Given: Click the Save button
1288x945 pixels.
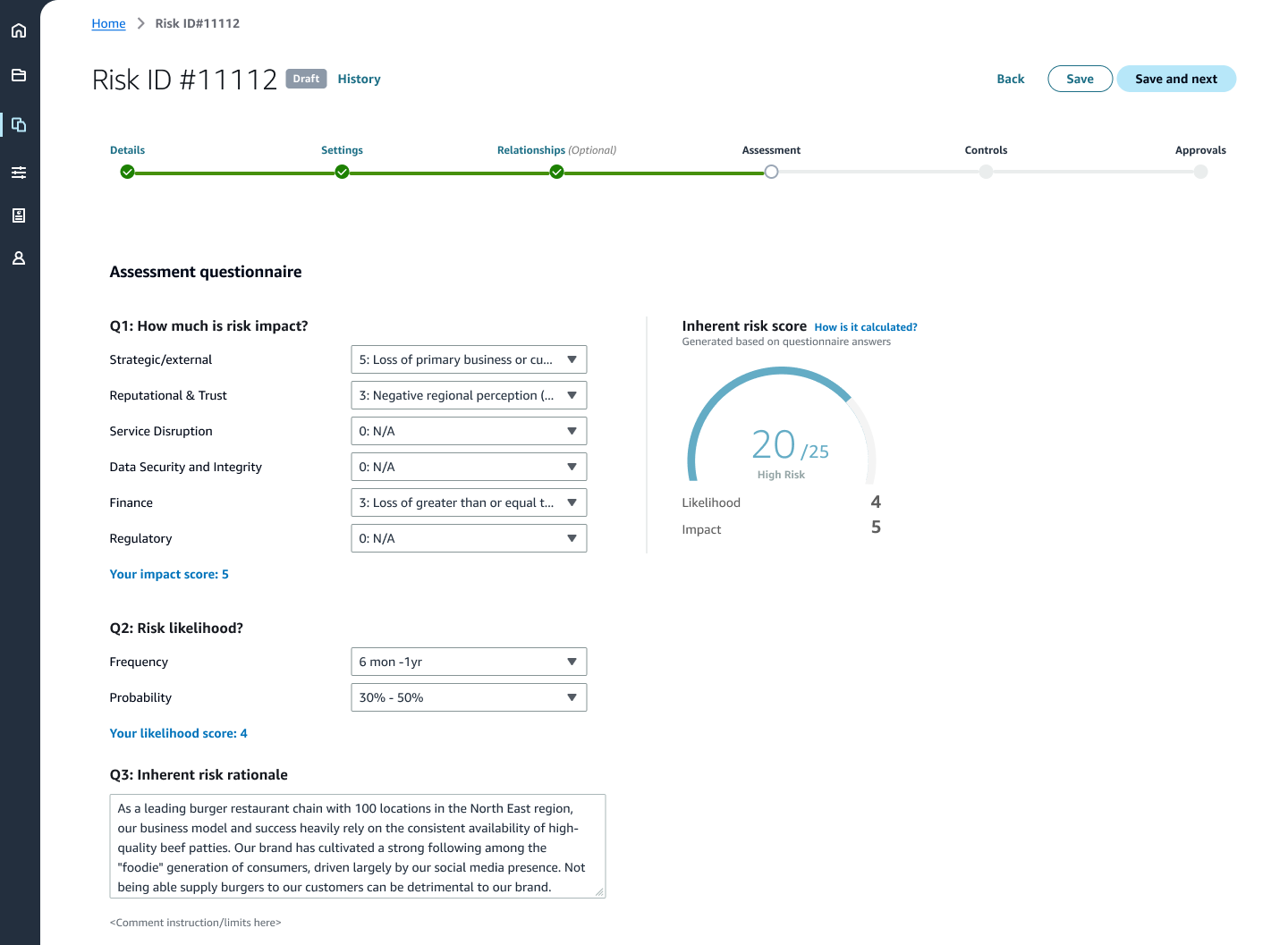Looking at the screenshot, I should [x=1080, y=79].
